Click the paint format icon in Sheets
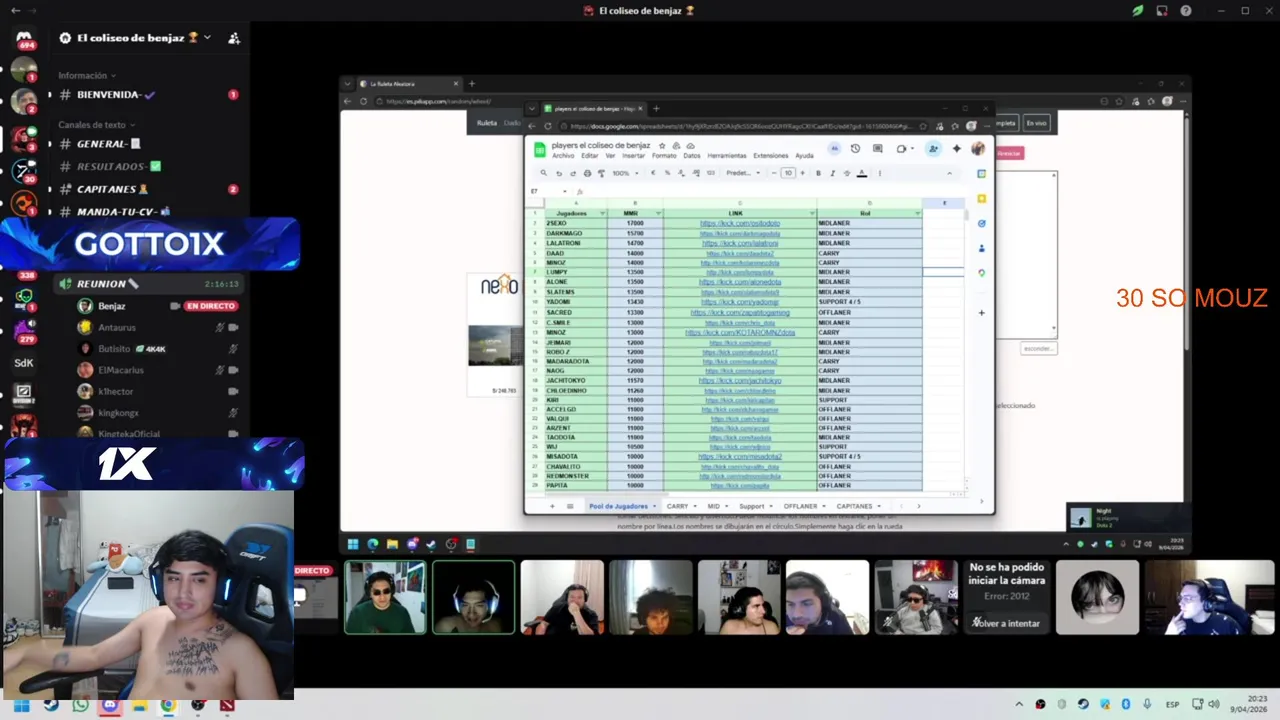1280x720 pixels. click(x=601, y=173)
